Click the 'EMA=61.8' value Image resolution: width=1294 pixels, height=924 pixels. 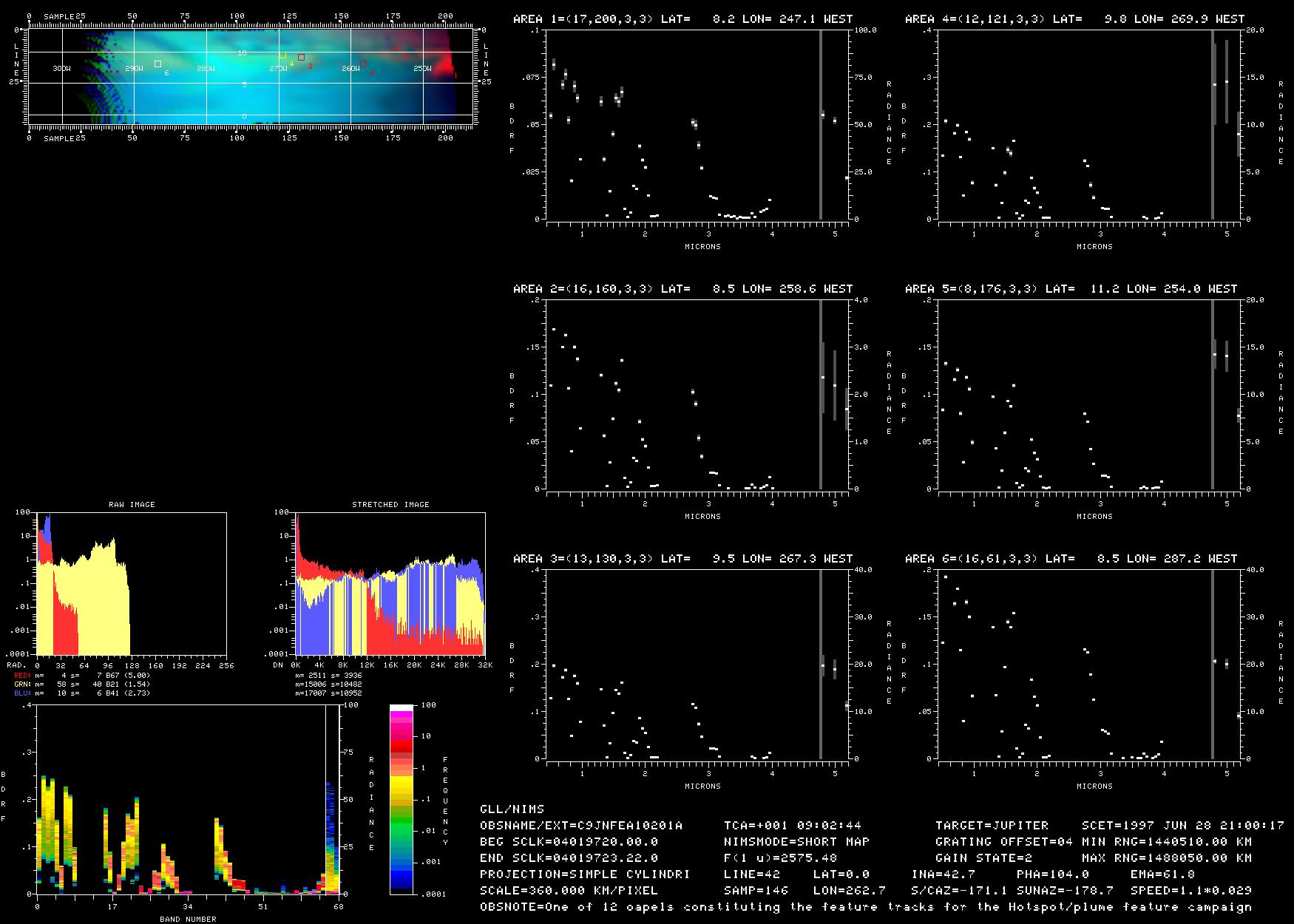1162,874
